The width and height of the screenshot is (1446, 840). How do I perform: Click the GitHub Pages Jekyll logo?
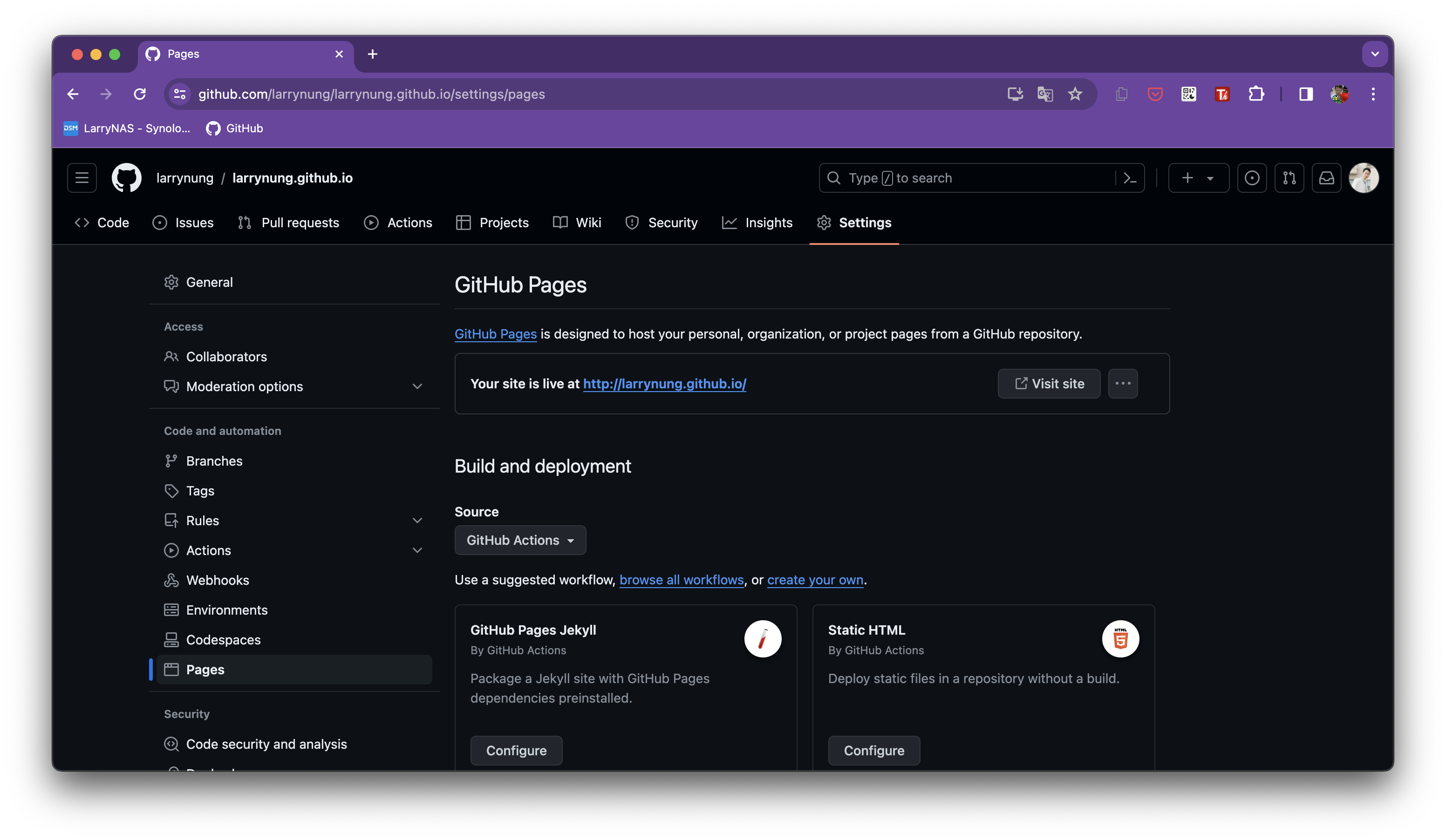(763, 638)
